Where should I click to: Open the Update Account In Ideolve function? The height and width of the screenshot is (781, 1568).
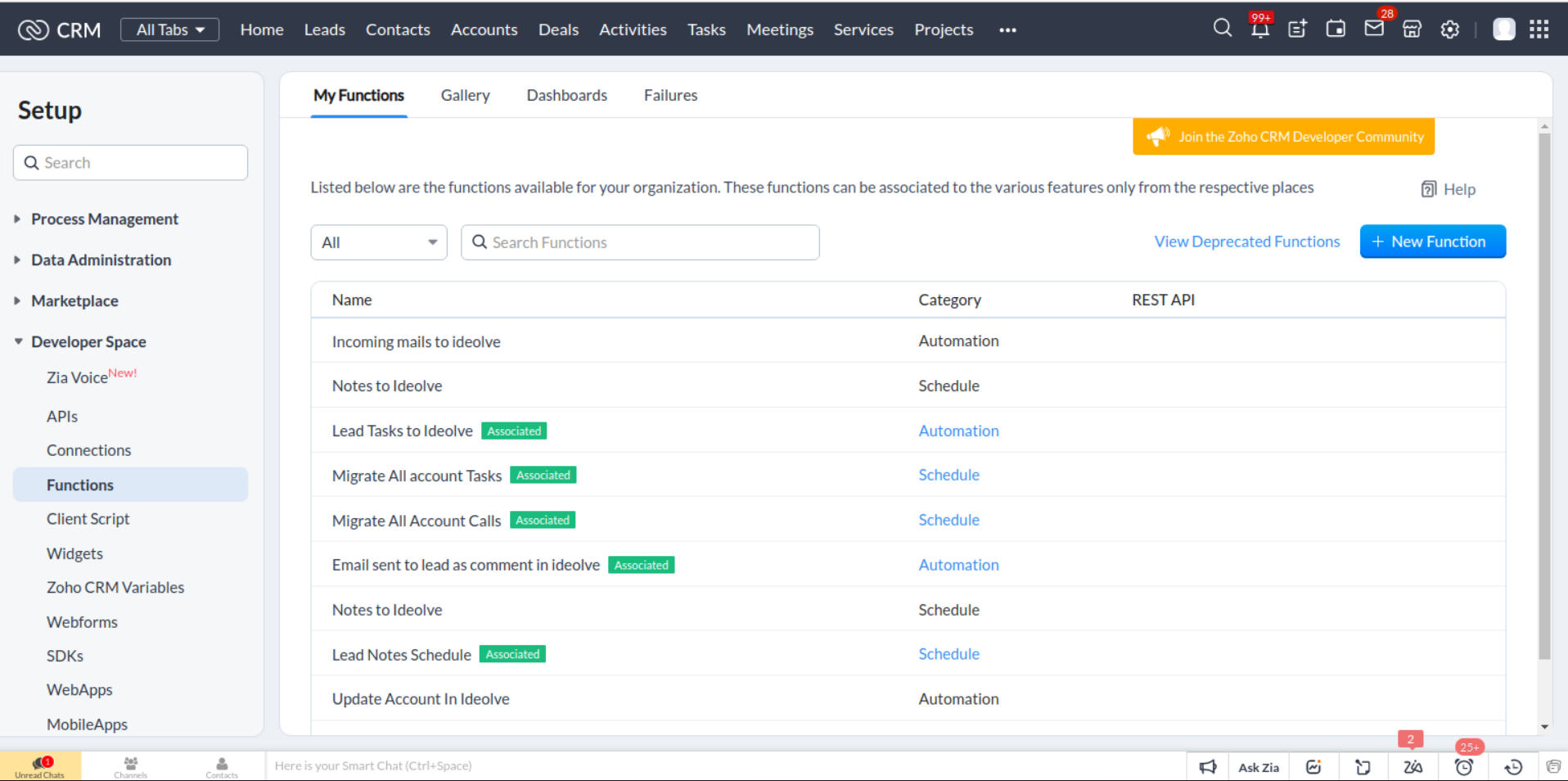point(421,699)
